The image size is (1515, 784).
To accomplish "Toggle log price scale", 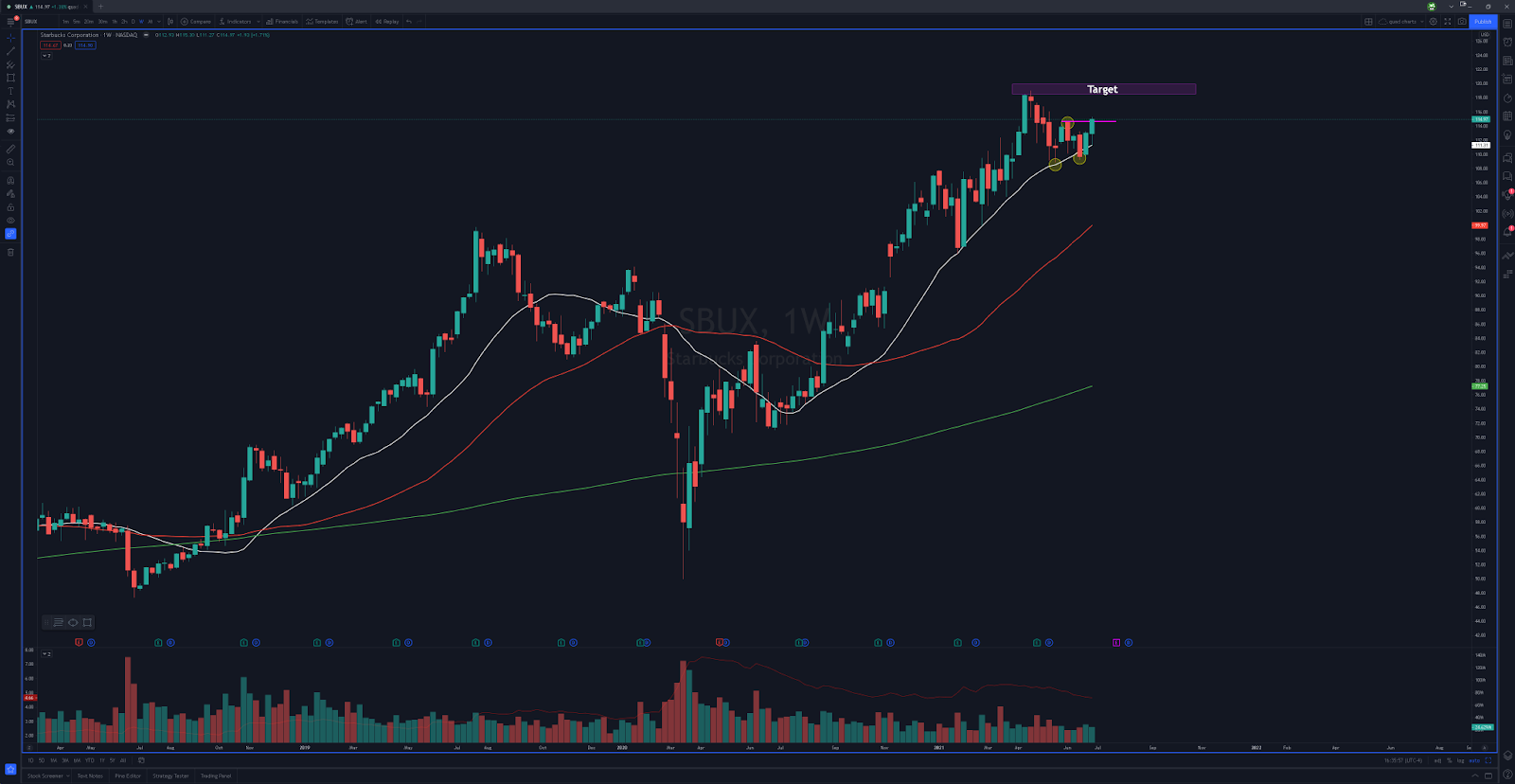I will click(1460, 760).
